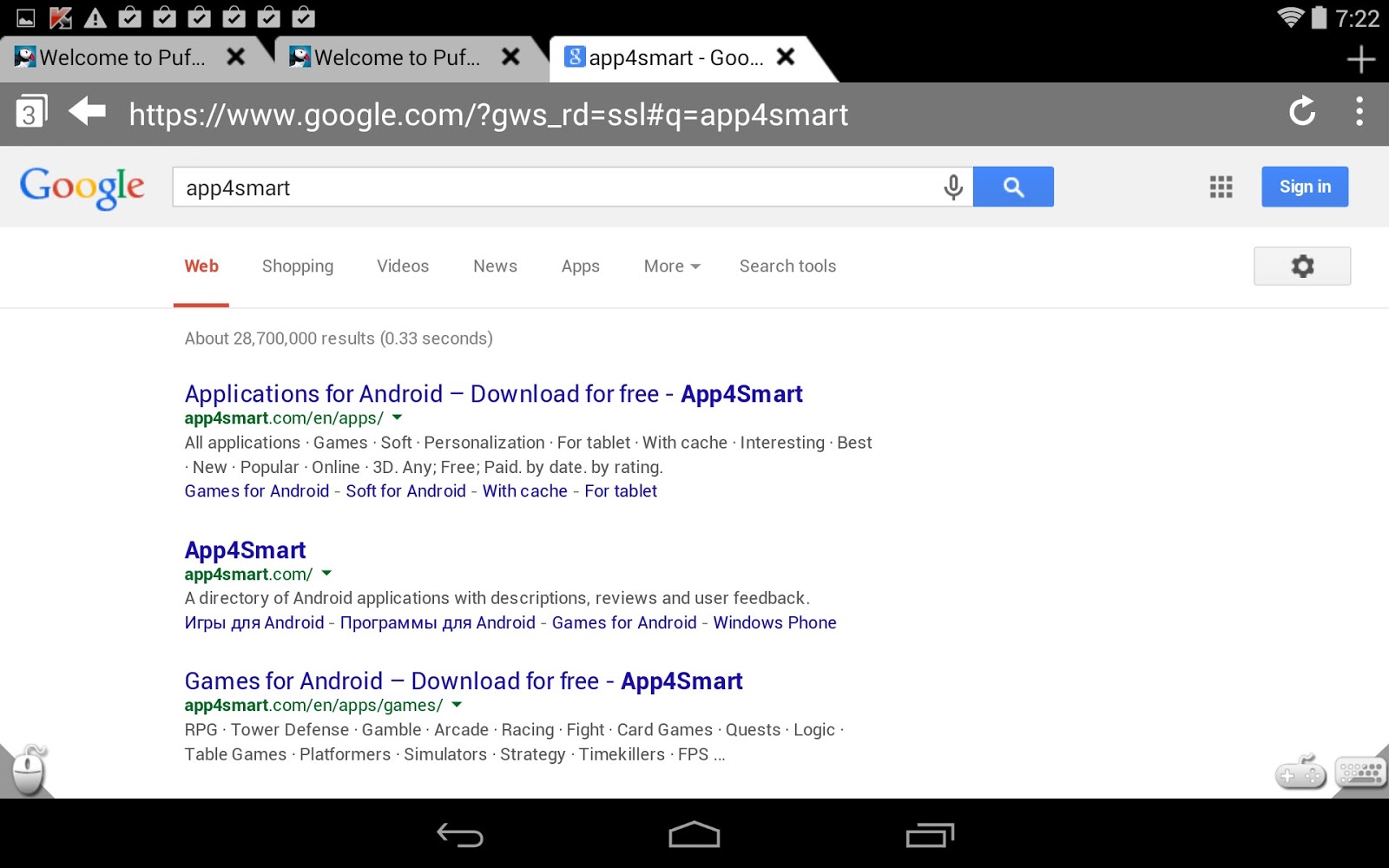Tap the Wi-Fi status icon
Image resolution: width=1389 pixels, height=868 pixels.
tap(1290, 17)
